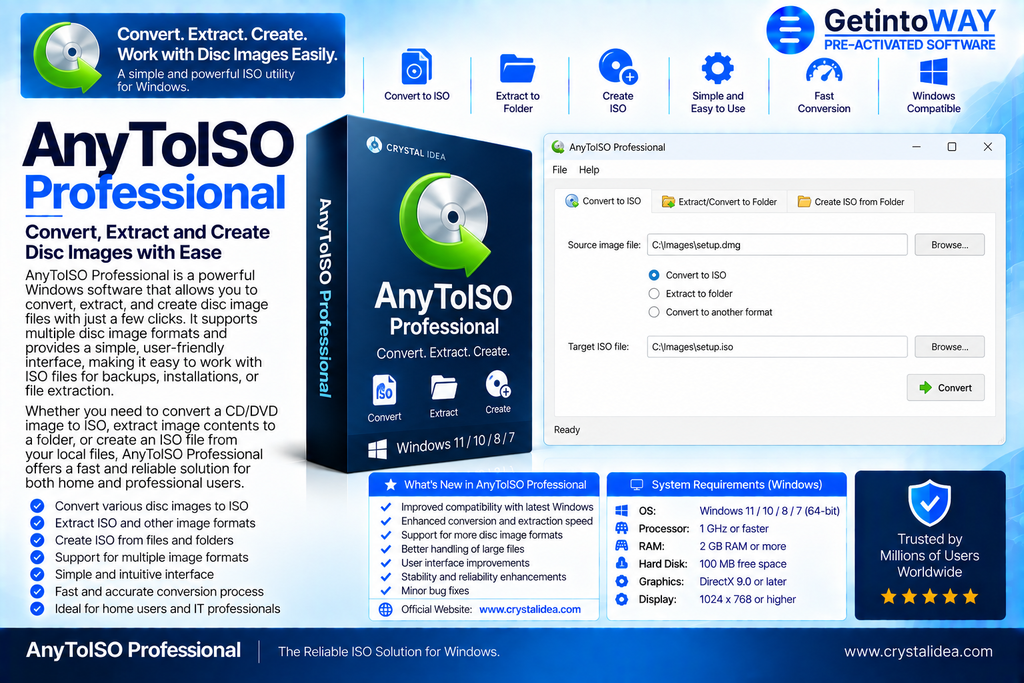Image resolution: width=1024 pixels, height=683 pixels.
Task: Select Convert to another format radio button
Action: [x=654, y=312]
